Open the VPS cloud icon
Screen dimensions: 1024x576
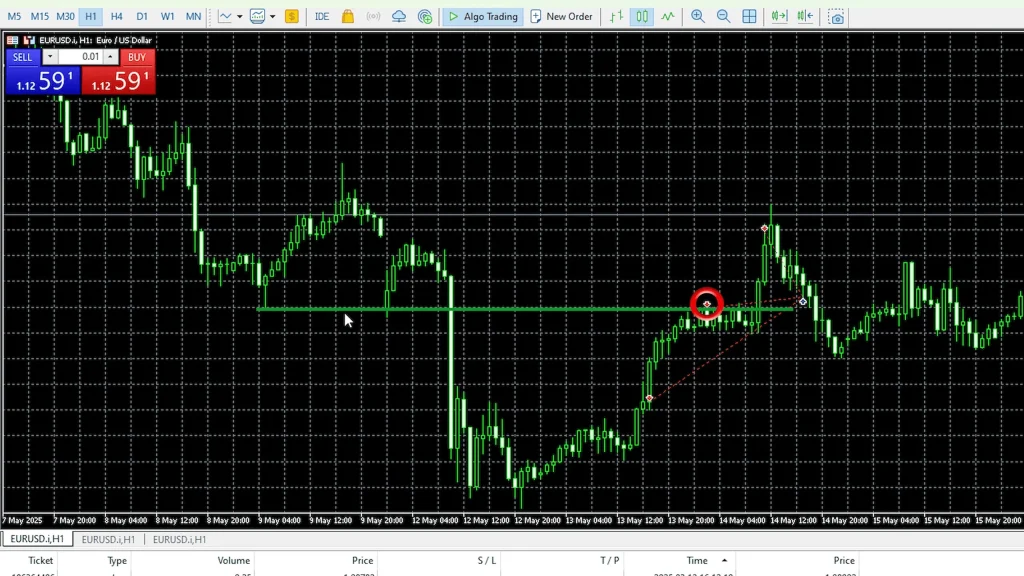(399, 16)
